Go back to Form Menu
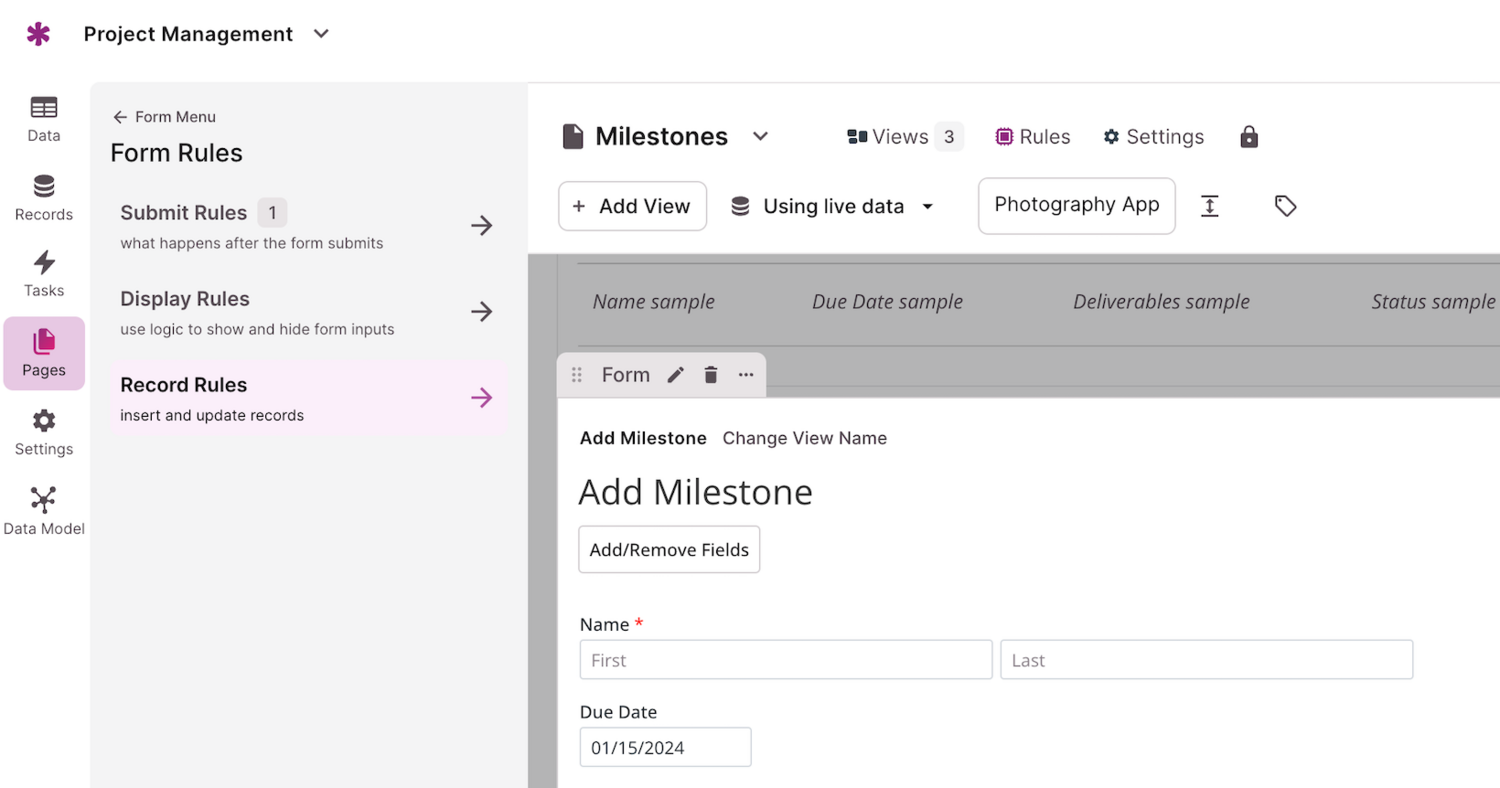This screenshot has width=1500, height=788. 164,117
